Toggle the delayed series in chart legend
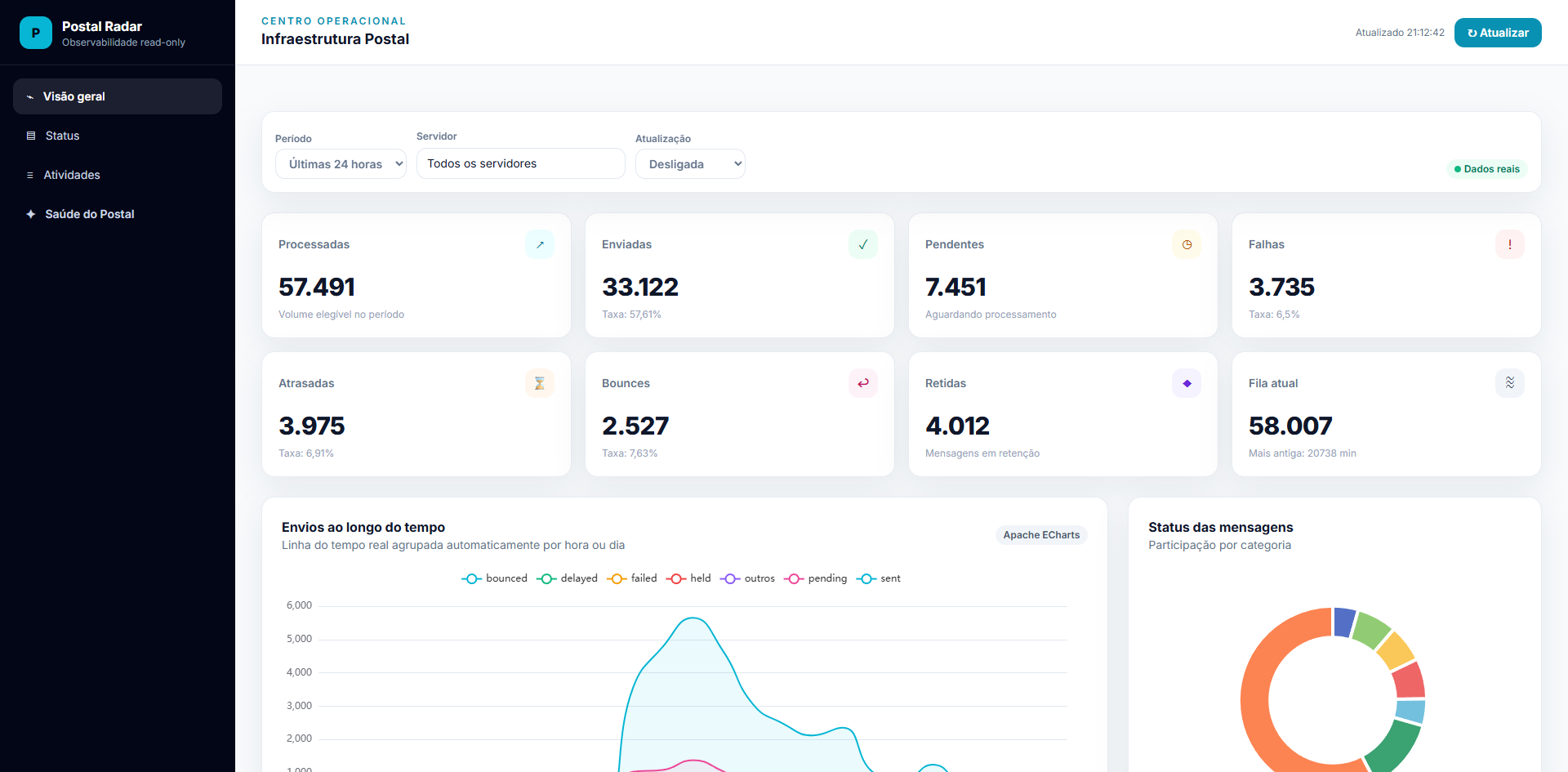 pyautogui.click(x=568, y=578)
